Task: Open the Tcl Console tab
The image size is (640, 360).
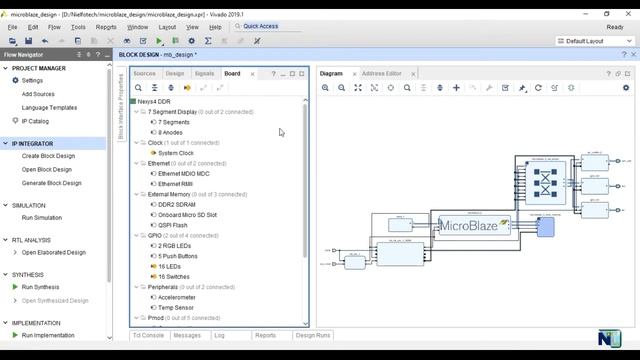Action: pos(148,335)
